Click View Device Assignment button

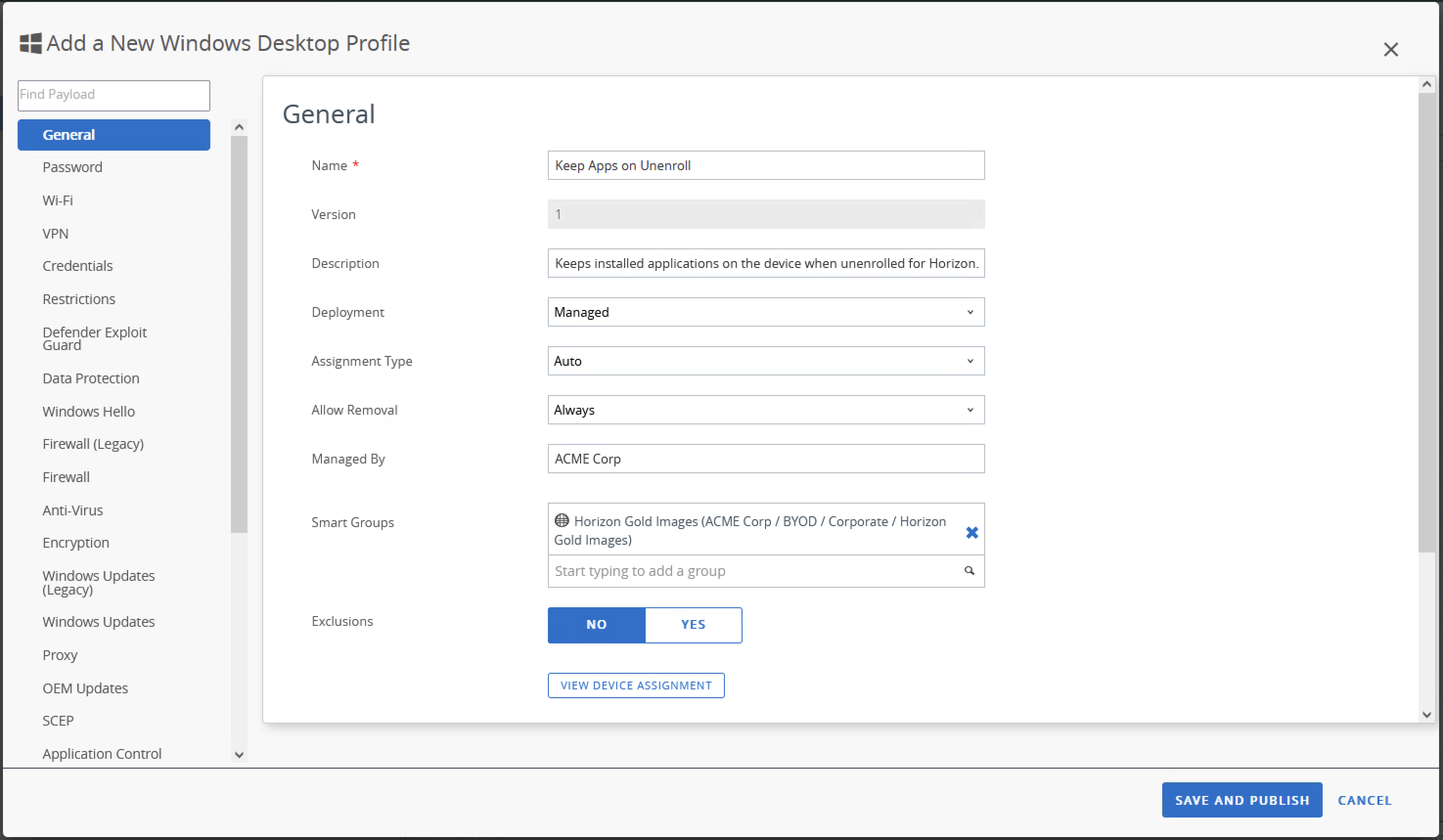635,685
